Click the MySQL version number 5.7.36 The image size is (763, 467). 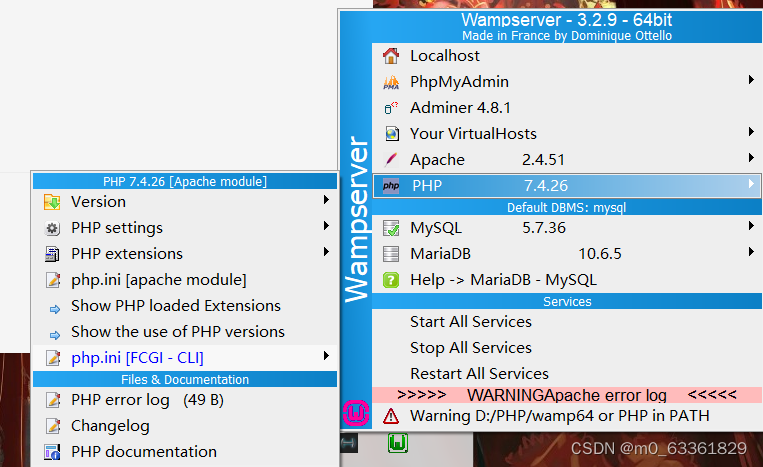[544, 228]
